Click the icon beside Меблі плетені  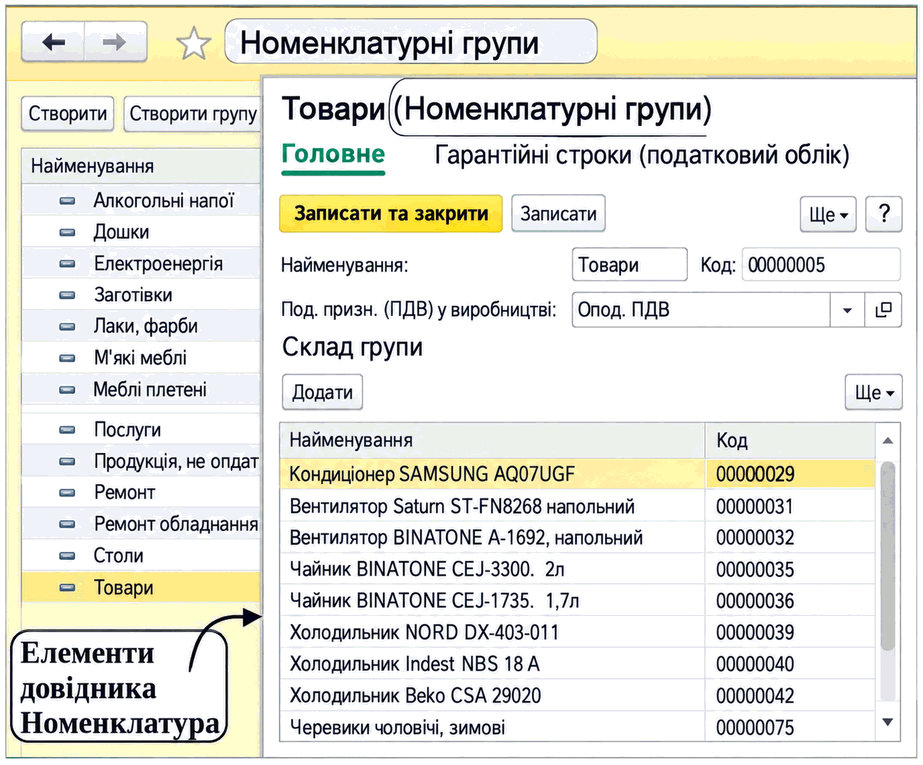(68, 390)
